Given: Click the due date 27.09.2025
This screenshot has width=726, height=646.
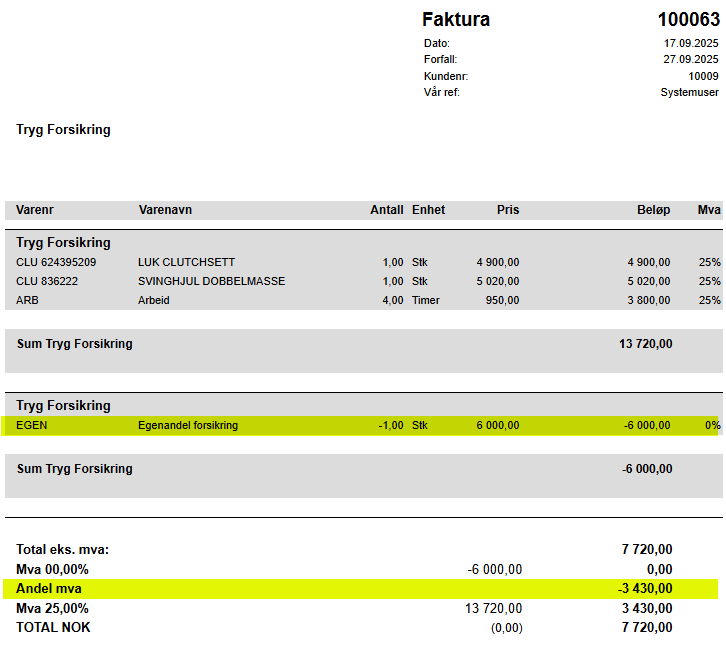Looking at the screenshot, I should pyautogui.click(x=690, y=59).
